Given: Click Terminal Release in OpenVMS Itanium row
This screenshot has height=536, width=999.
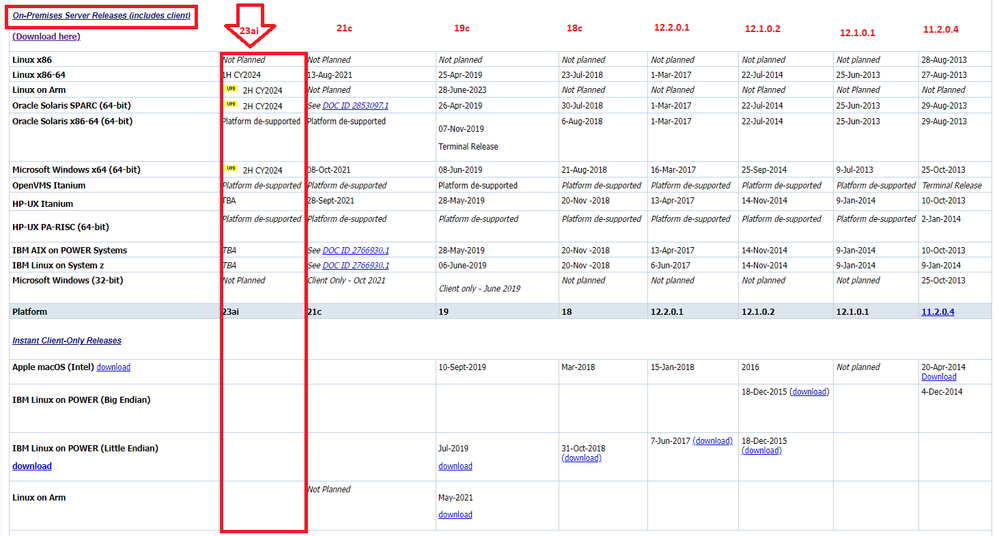Looking at the screenshot, I should coord(952,185).
